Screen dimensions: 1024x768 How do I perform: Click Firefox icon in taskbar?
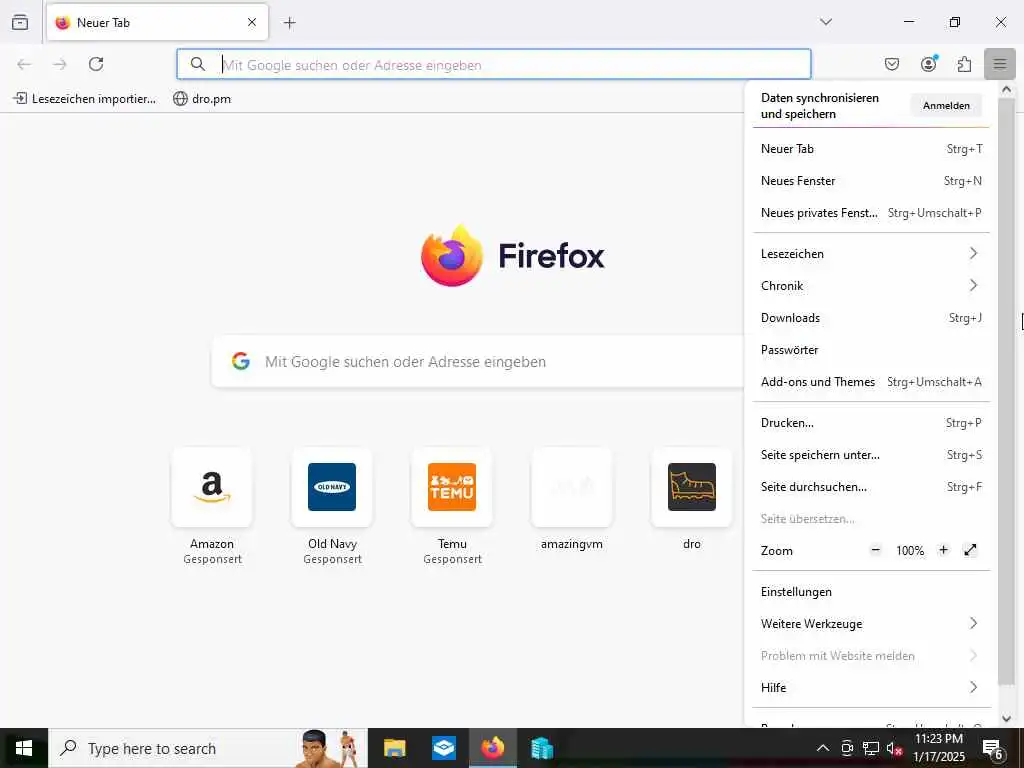pos(492,748)
